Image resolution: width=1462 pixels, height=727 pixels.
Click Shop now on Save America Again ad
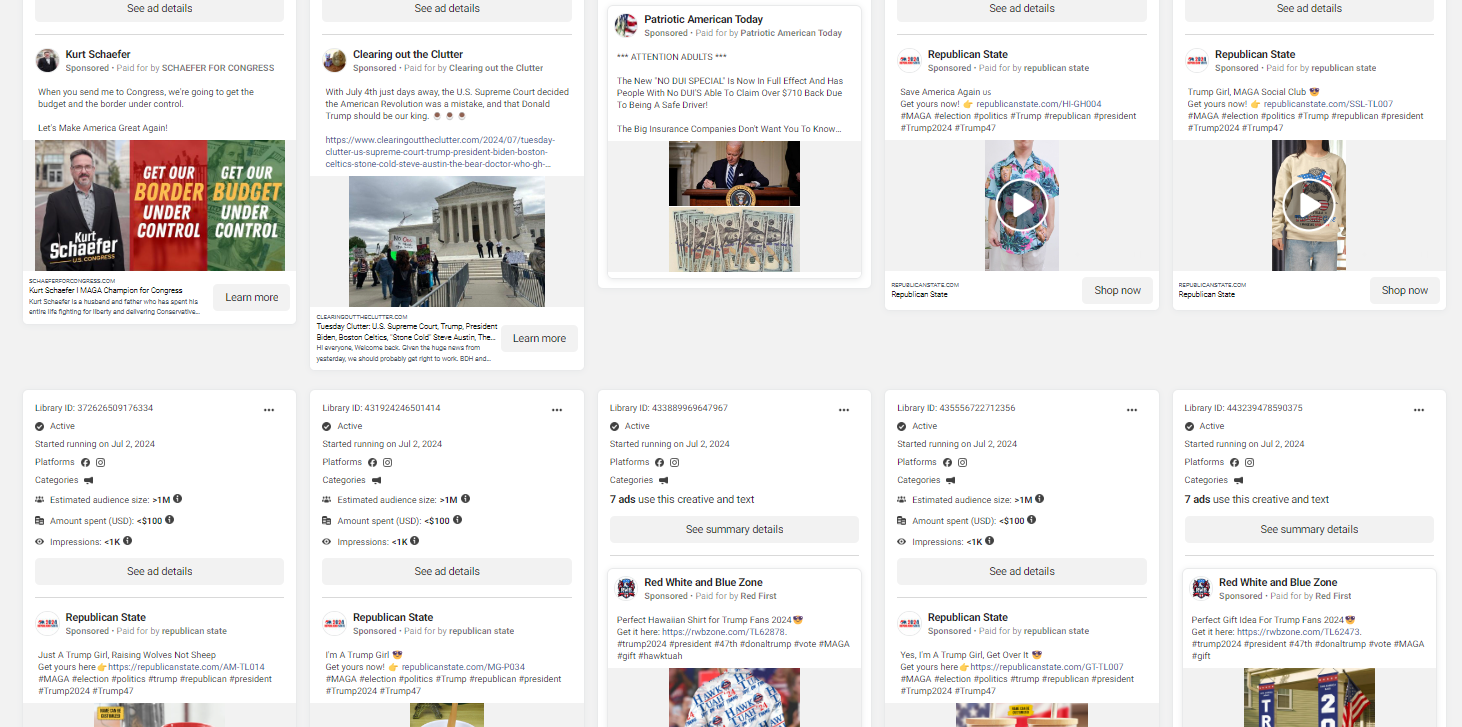point(1117,290)
